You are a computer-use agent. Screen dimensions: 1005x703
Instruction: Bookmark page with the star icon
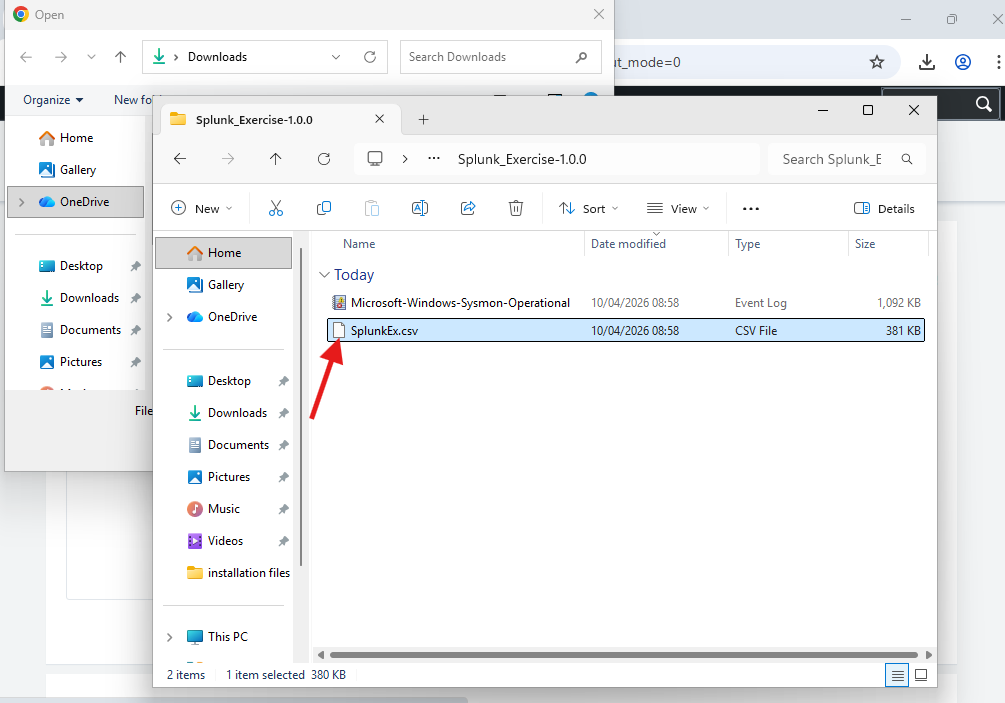point(877,62)
